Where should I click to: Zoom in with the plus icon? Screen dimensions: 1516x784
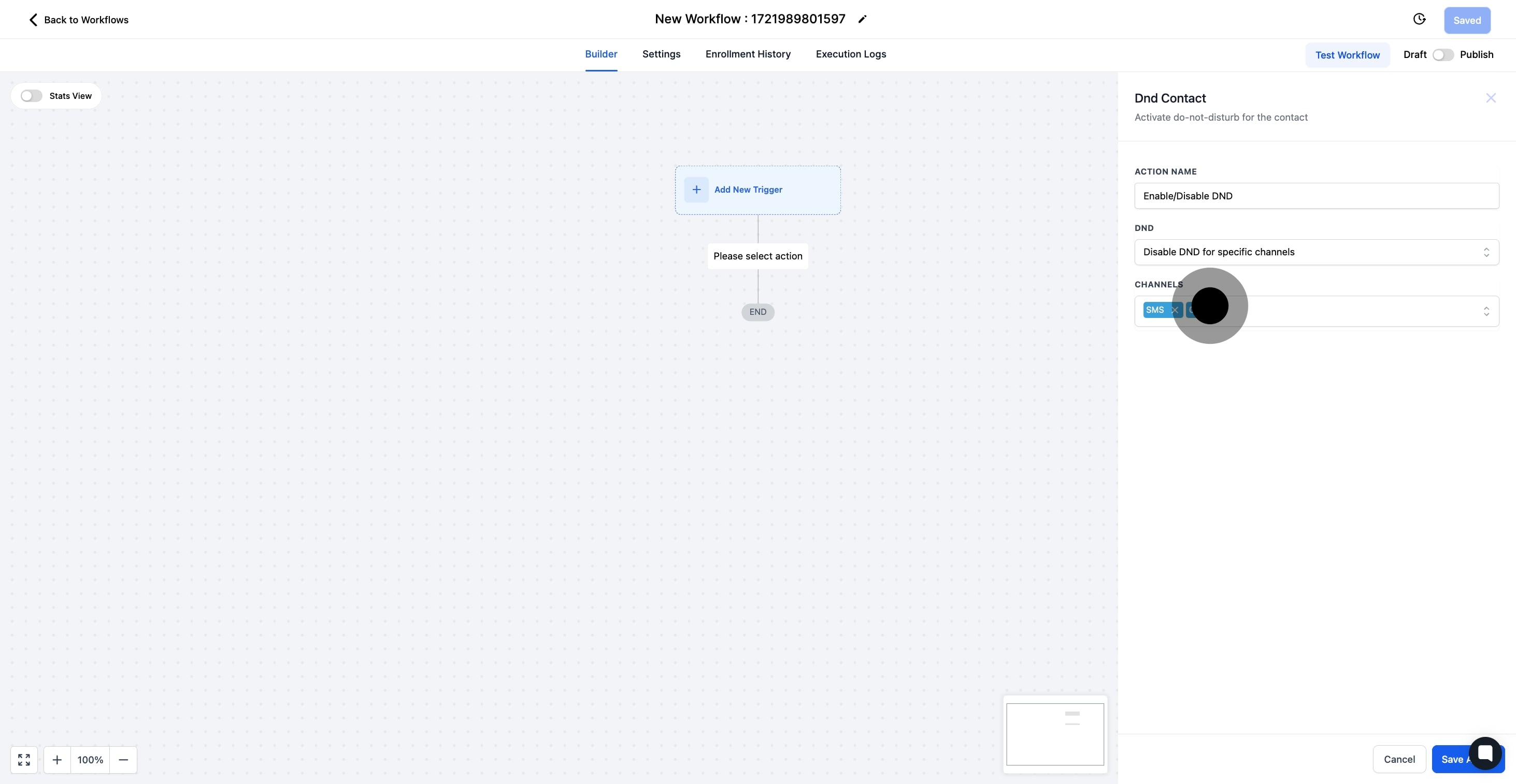tap(57, 759)
